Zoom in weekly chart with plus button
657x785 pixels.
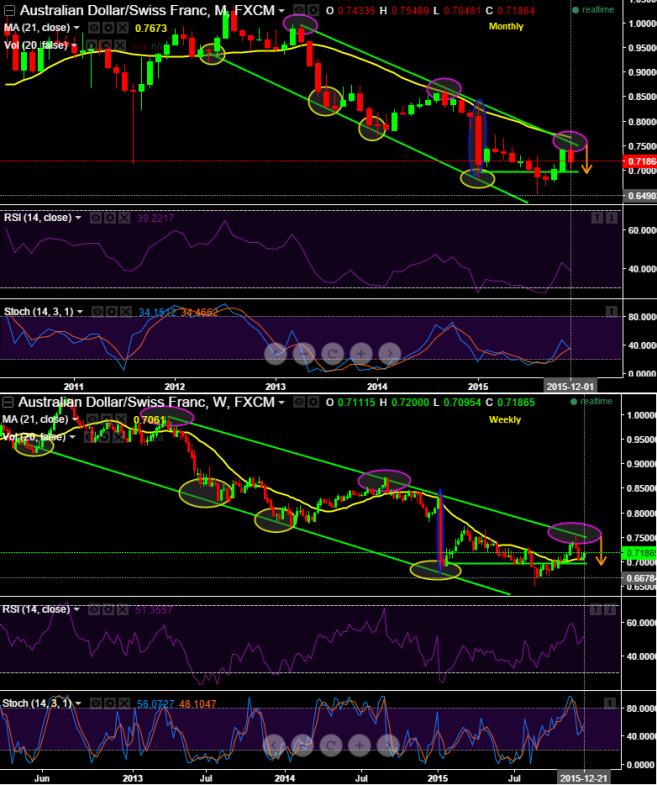[x=360, y=745]
